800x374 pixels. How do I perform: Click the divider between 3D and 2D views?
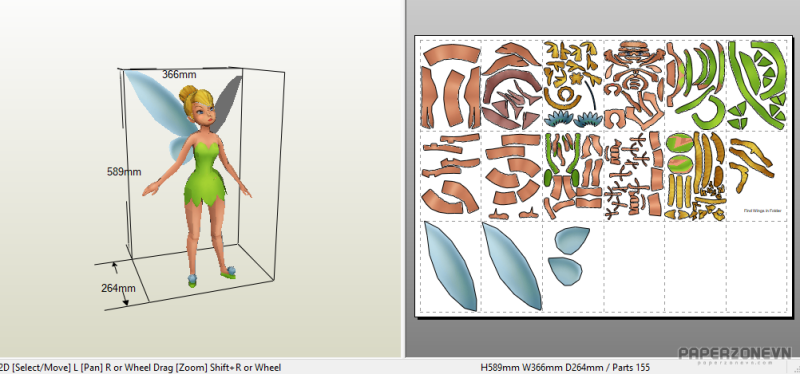pos(403,179)
